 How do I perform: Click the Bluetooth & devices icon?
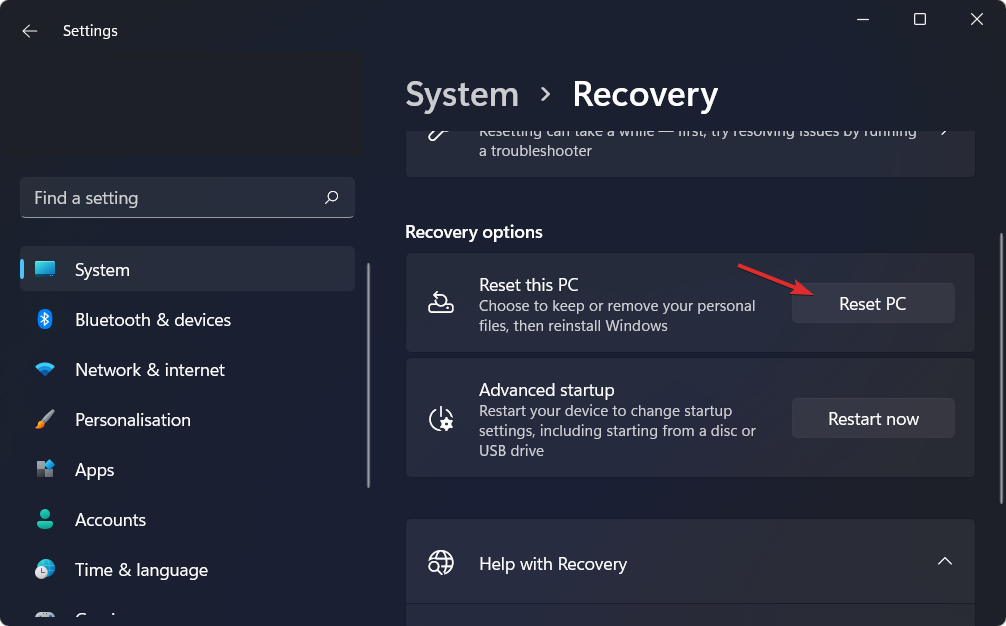pos(44,319)
